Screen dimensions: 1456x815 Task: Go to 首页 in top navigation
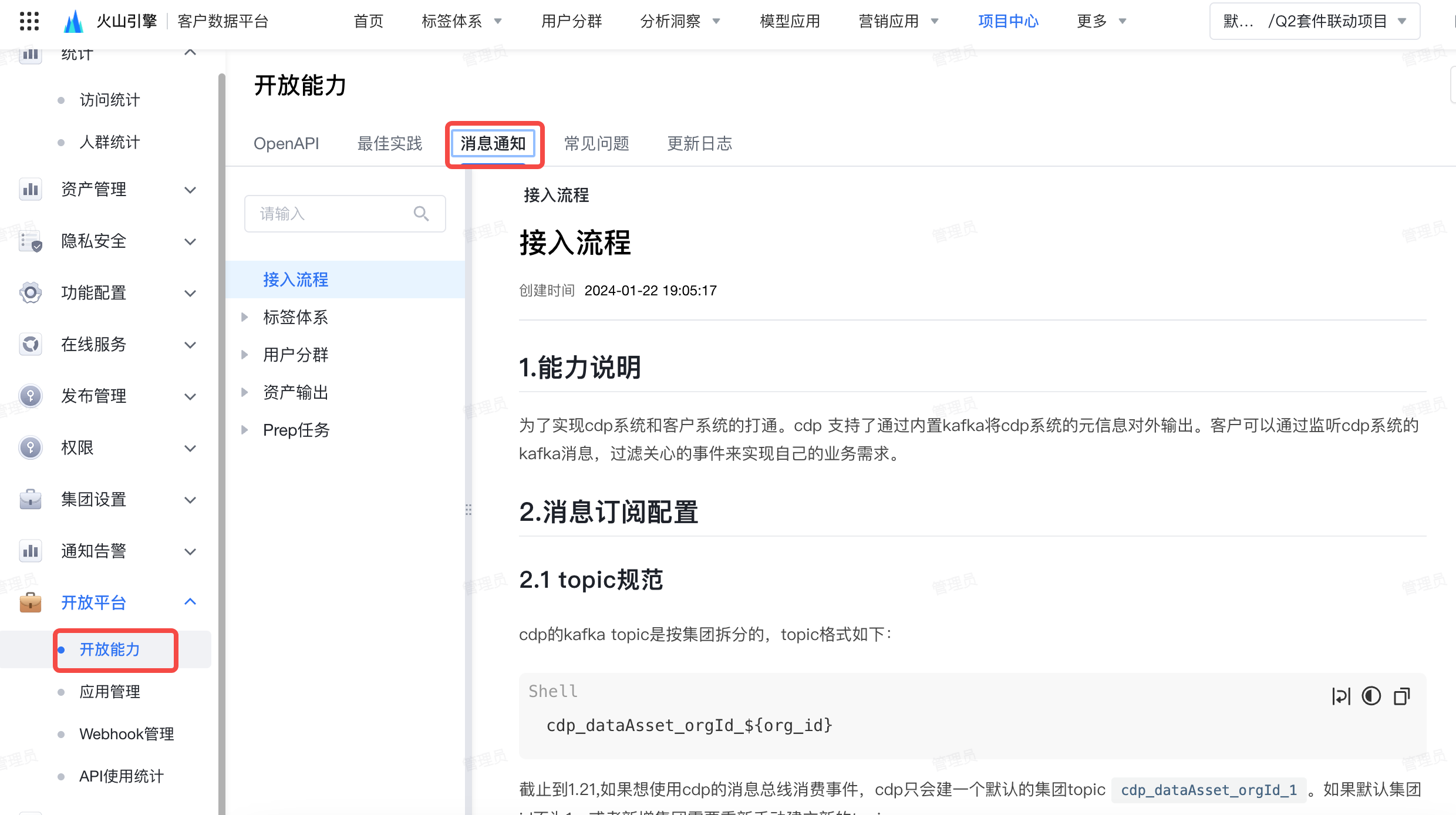(x=368, y=21)
